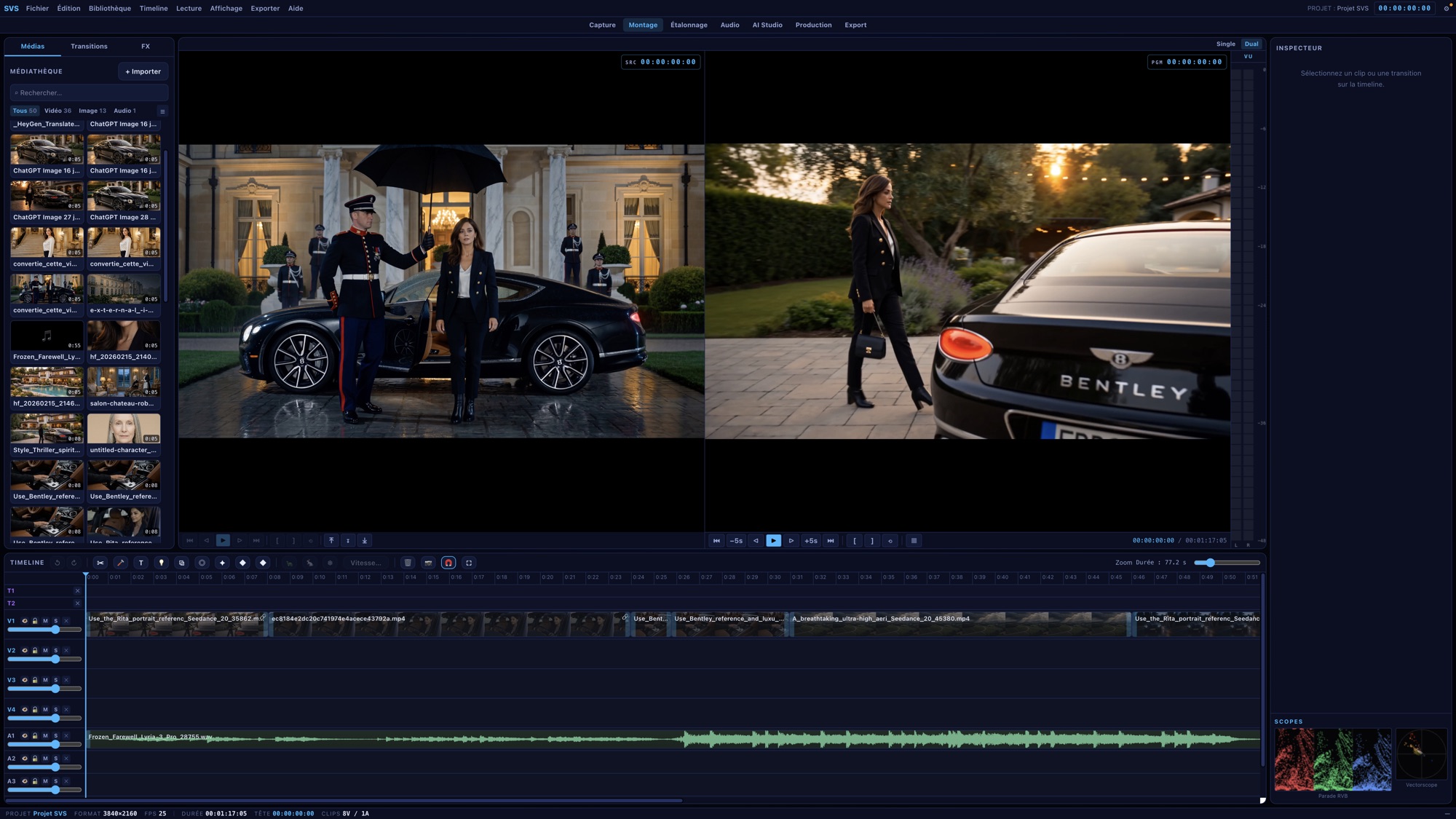Open the Édition menu

pos(69,9)
